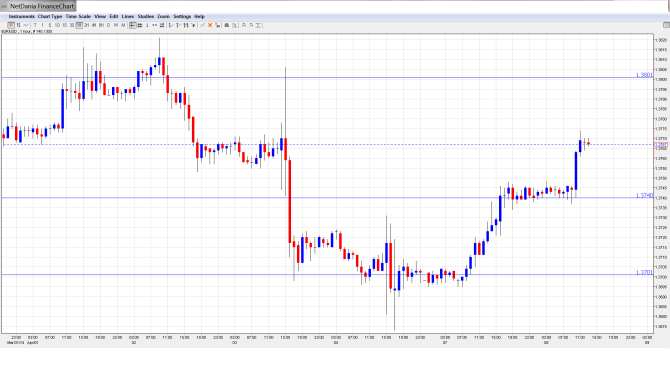The image size is (670, 376).
Task: Open the Lines menu
Action: [128, 16]
